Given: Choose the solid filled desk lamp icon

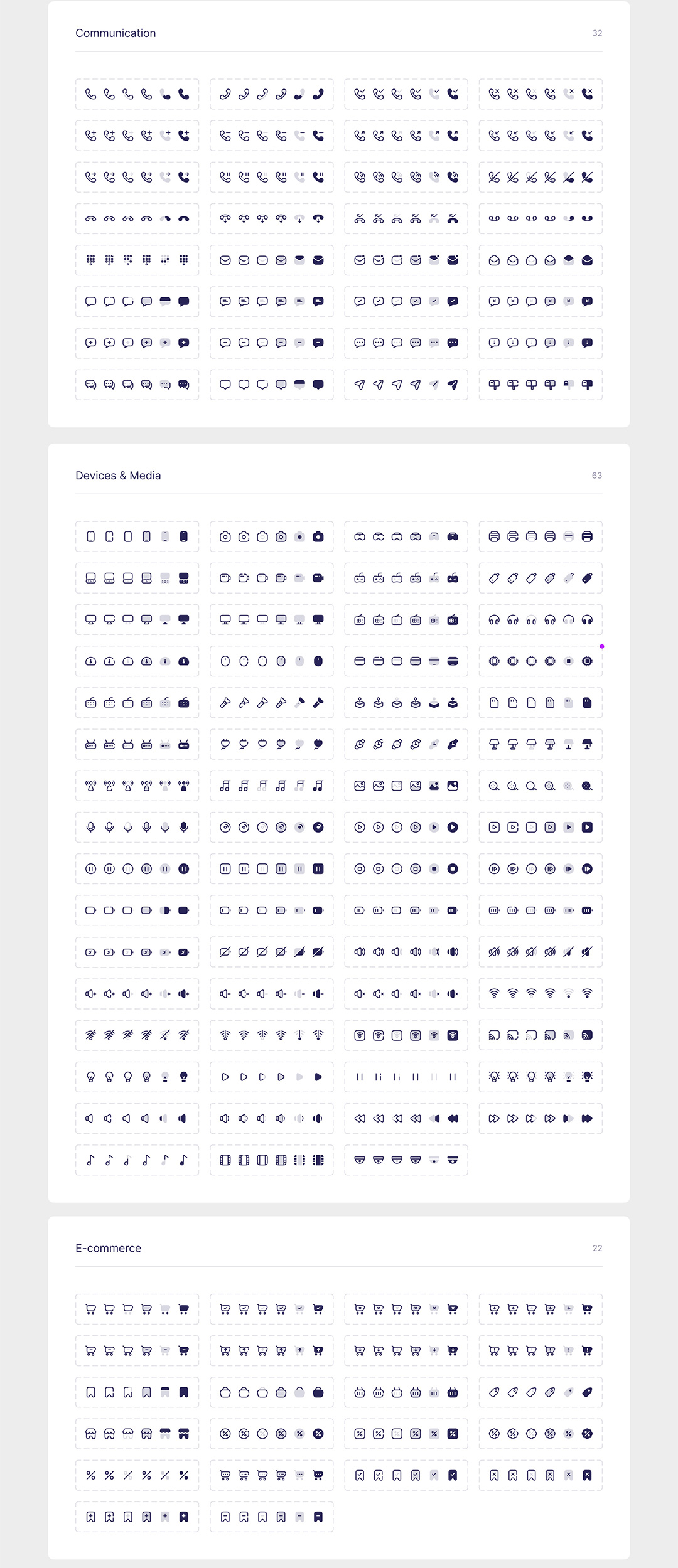Looking at the screenshot, I should 587,744.
